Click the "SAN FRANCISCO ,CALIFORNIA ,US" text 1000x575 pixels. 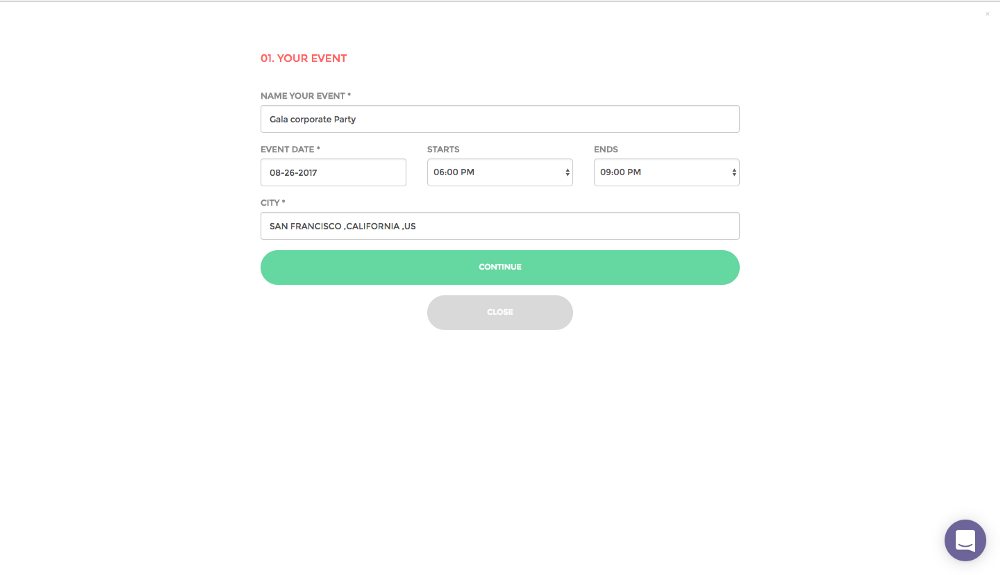[x=342, y=226]
